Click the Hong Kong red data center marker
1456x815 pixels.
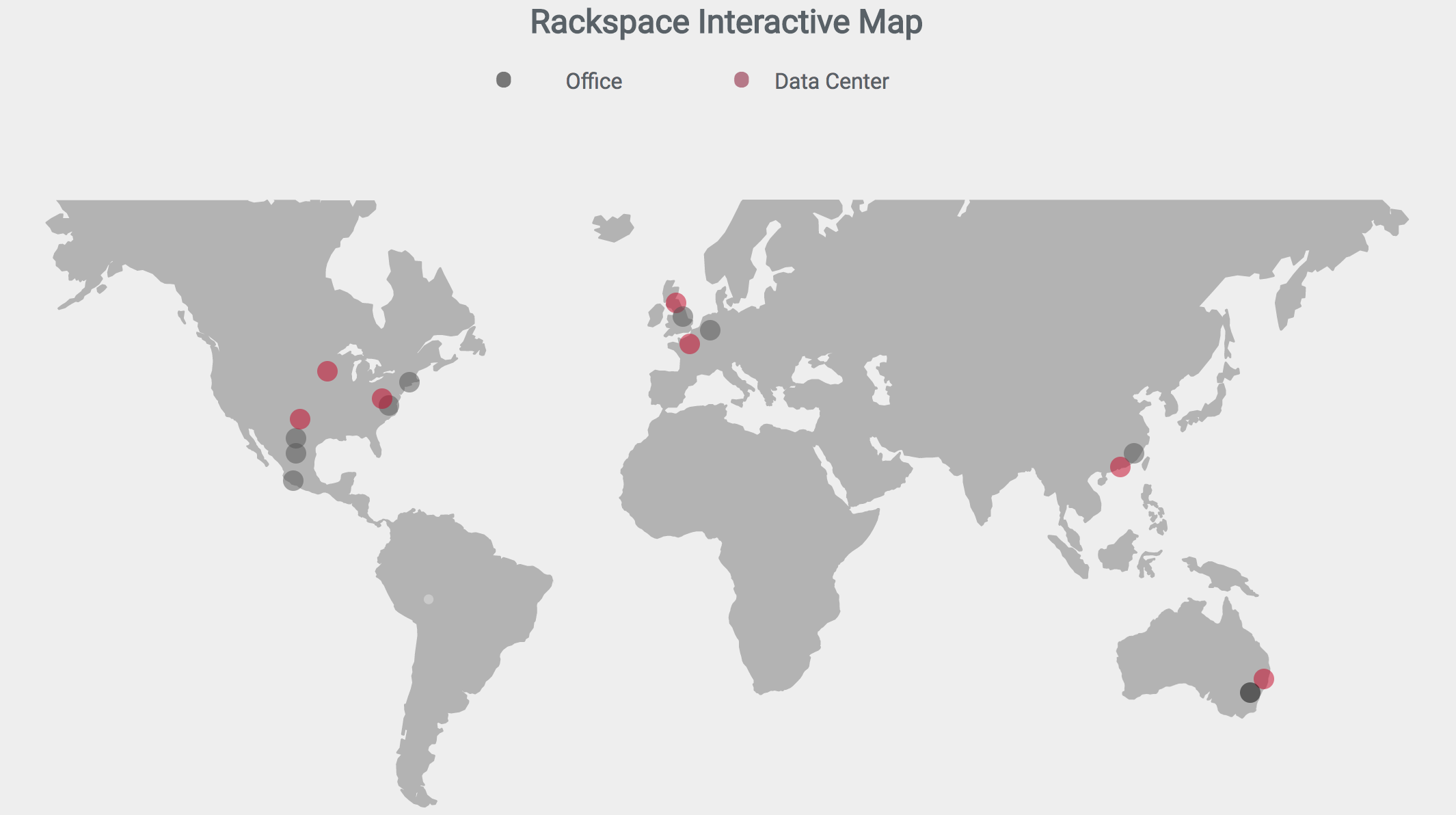(1120, 468)
